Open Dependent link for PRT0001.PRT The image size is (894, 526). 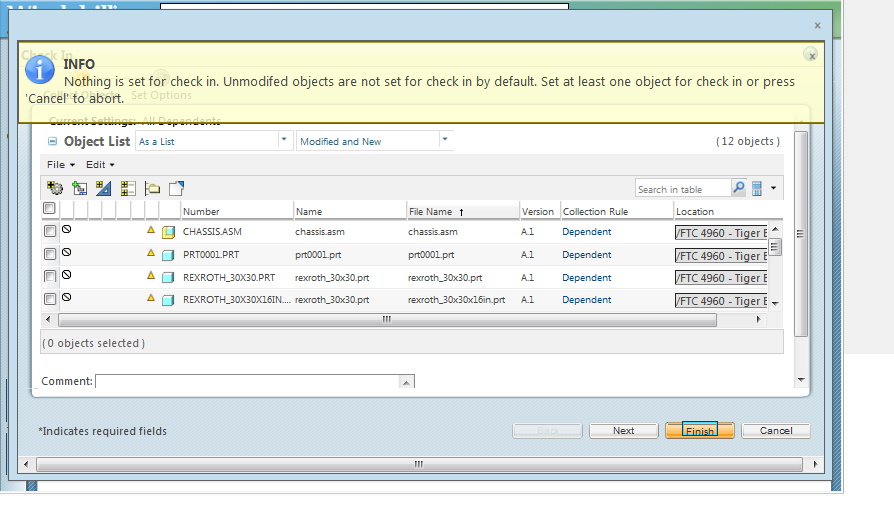coord(587,255)
